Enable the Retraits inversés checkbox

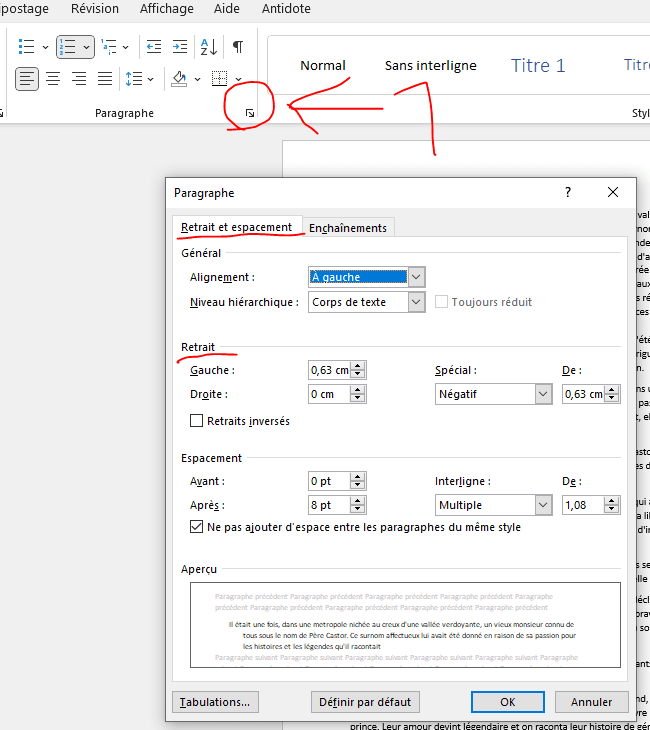197,421
